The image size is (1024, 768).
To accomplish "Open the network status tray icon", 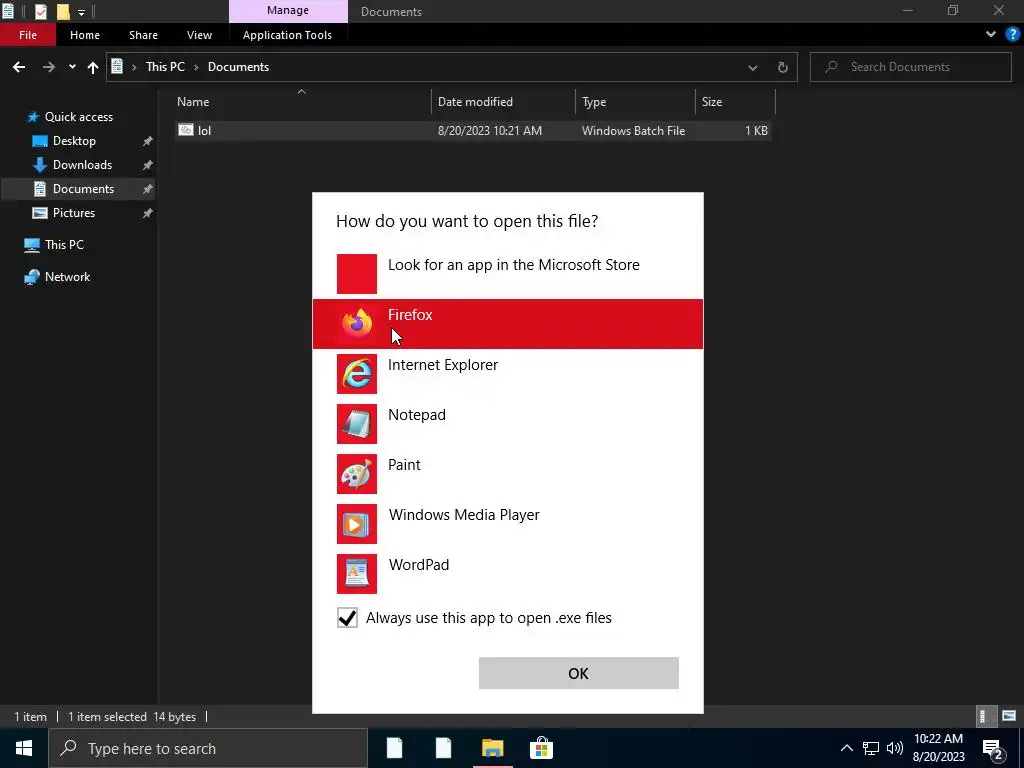I will 871,748.
